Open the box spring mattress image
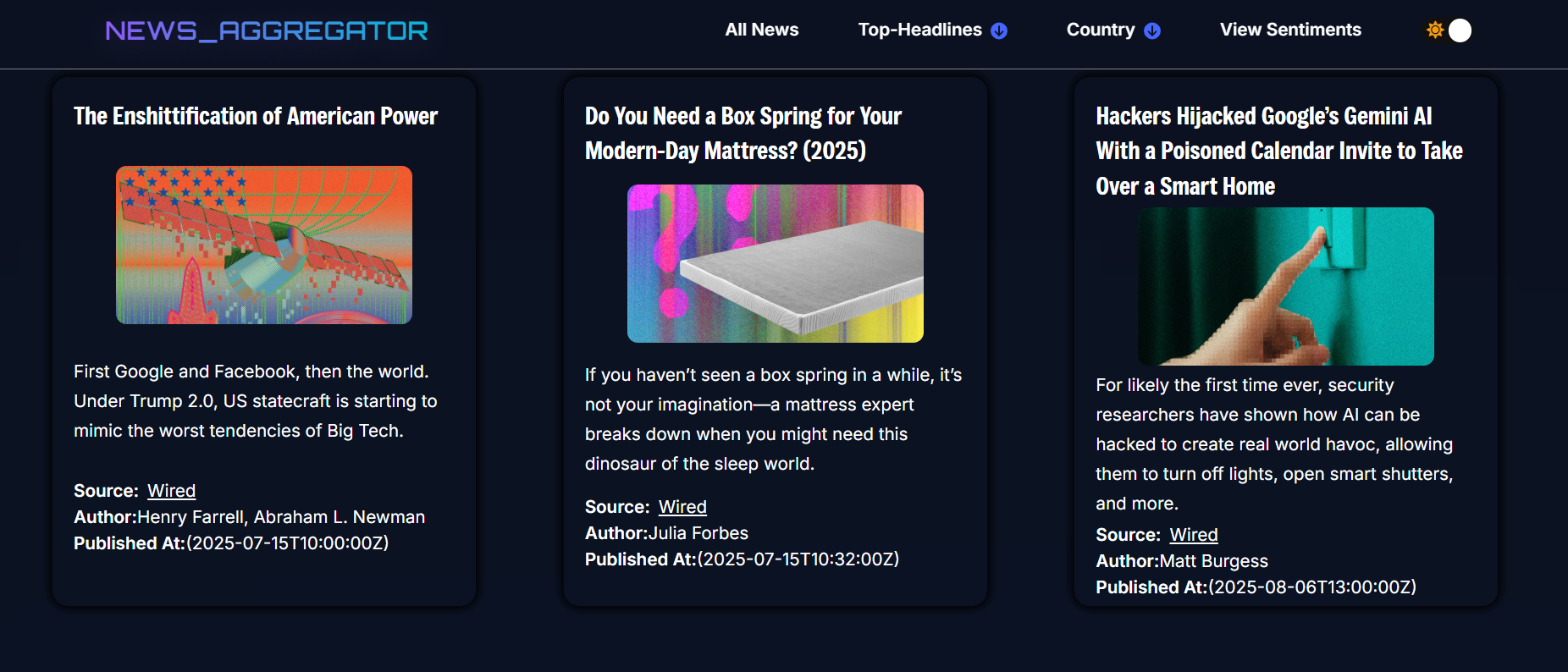 pos(776,263)
